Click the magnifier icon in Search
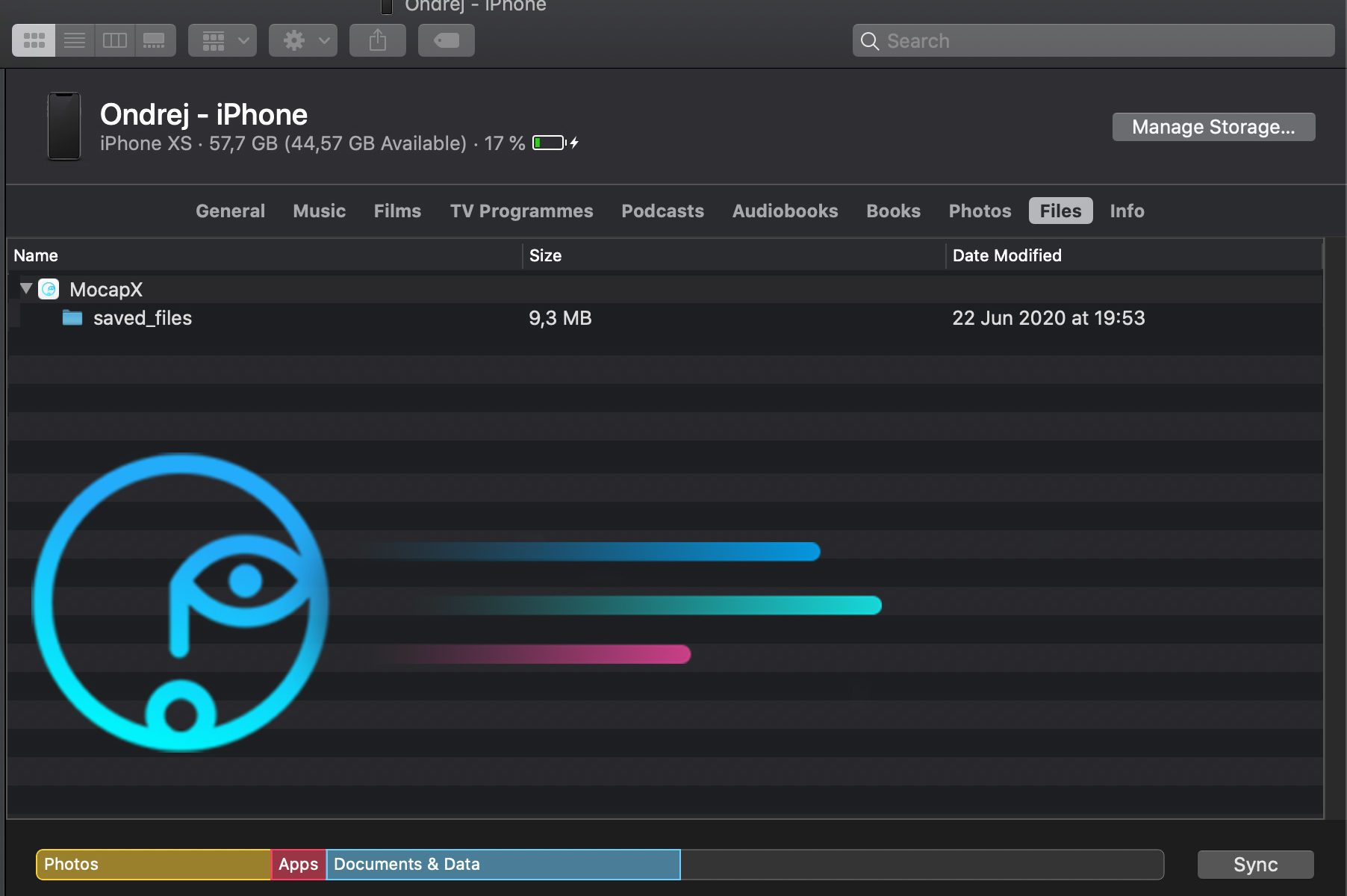This screenshot has height=896, width=1347. pyautogui.click(x=870, y=41)
